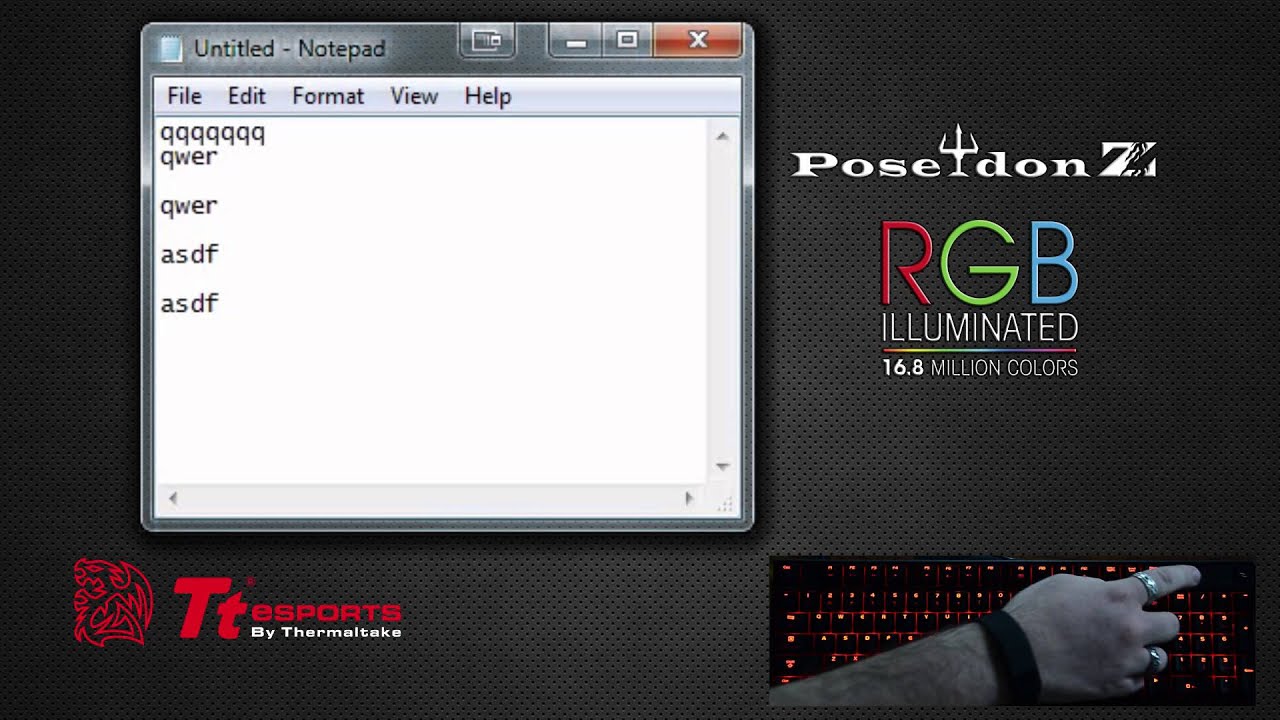Click the Notepad document icon in title bar
This screenshot has width=1280, height=720.
(171, 48)
